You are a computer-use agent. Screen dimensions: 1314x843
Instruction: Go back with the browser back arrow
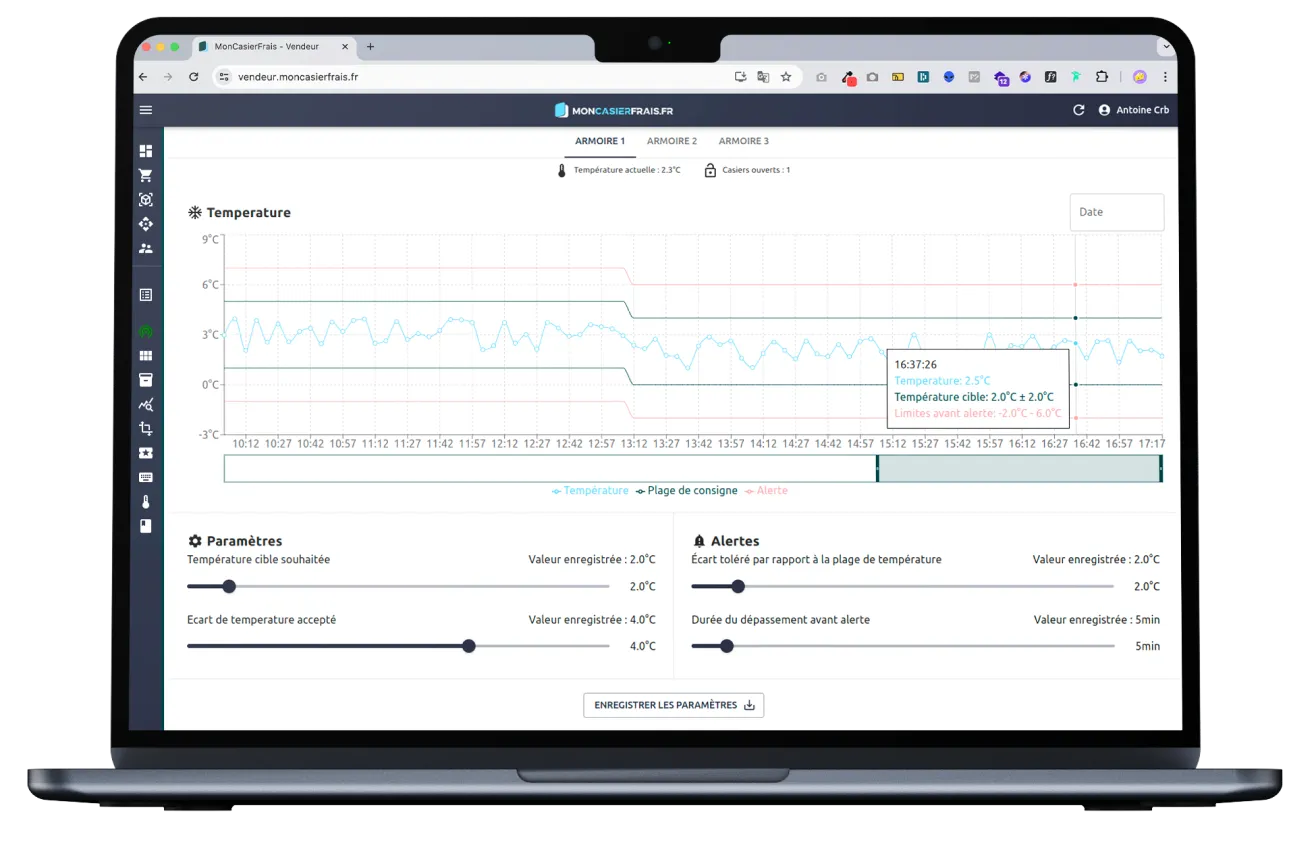point(143,77)
